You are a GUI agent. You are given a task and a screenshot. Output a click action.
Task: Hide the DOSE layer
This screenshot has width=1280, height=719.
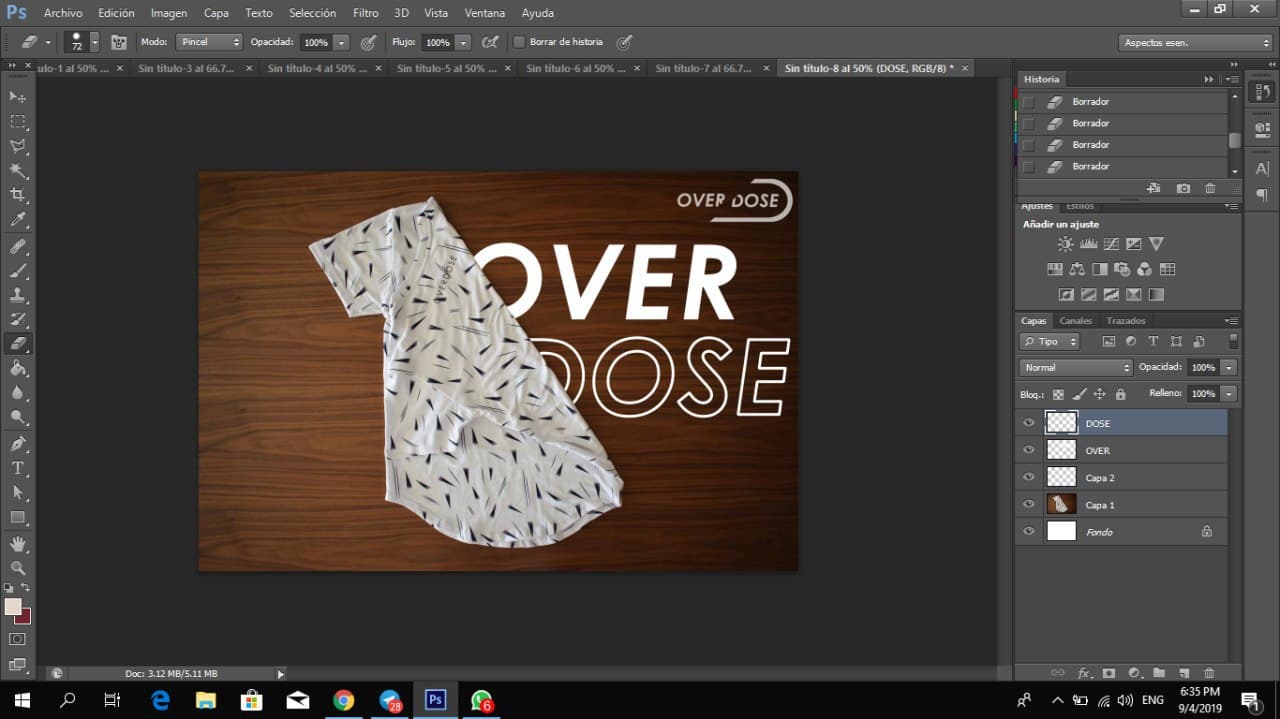(1028, 423)
